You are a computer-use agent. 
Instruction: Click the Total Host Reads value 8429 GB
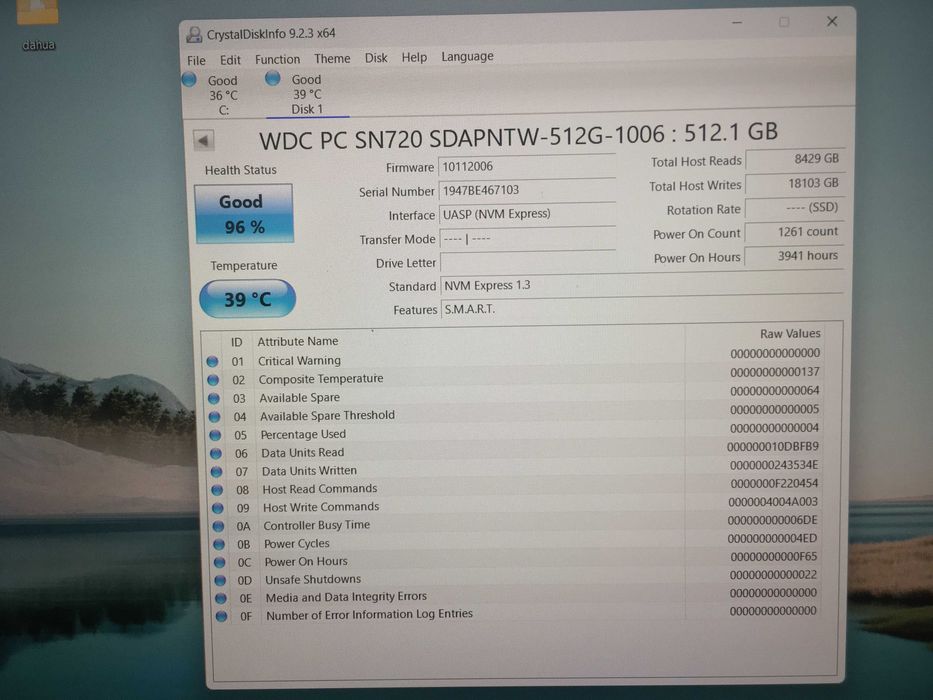tap(795, 159)
